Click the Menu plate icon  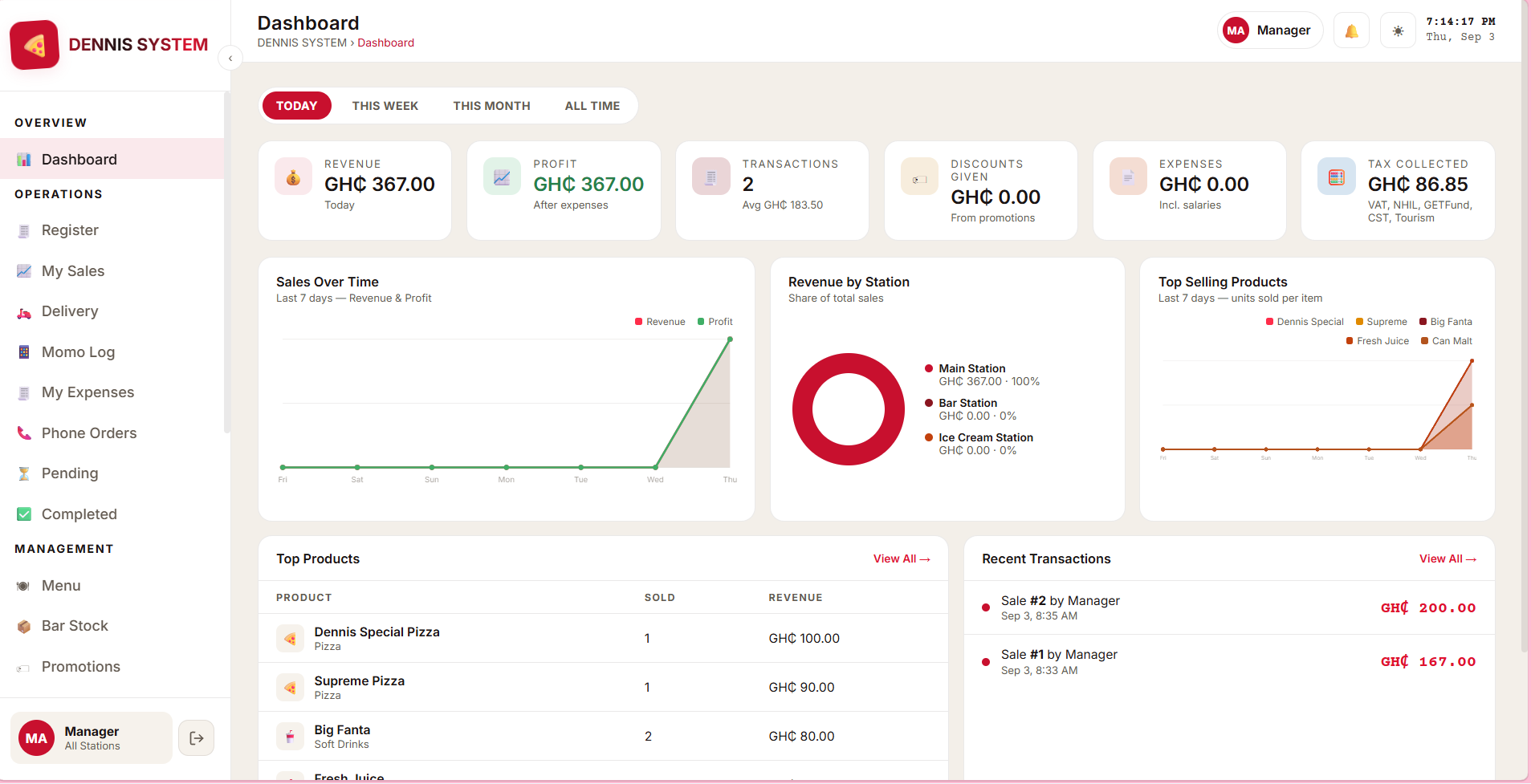pyautogui.click(x=24, y=586)
